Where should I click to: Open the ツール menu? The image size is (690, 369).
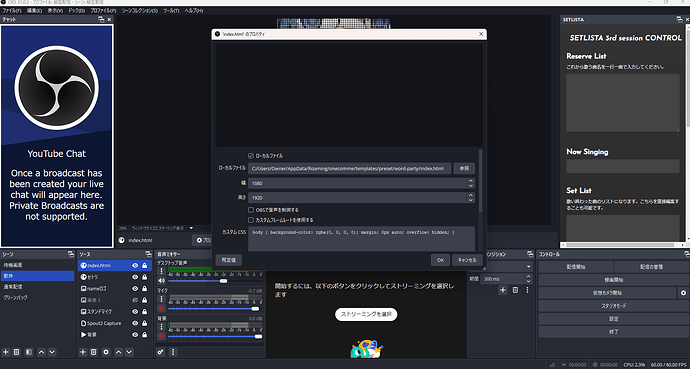click(x=171, y=10)
